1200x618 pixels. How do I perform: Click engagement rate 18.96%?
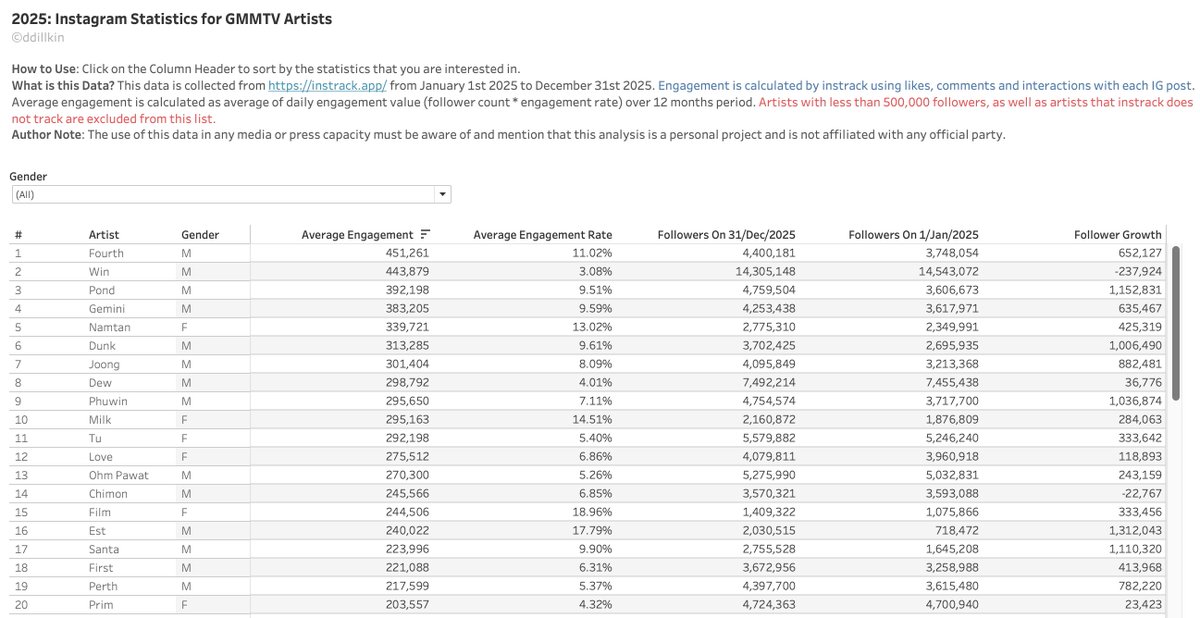(x=593, y=512)
